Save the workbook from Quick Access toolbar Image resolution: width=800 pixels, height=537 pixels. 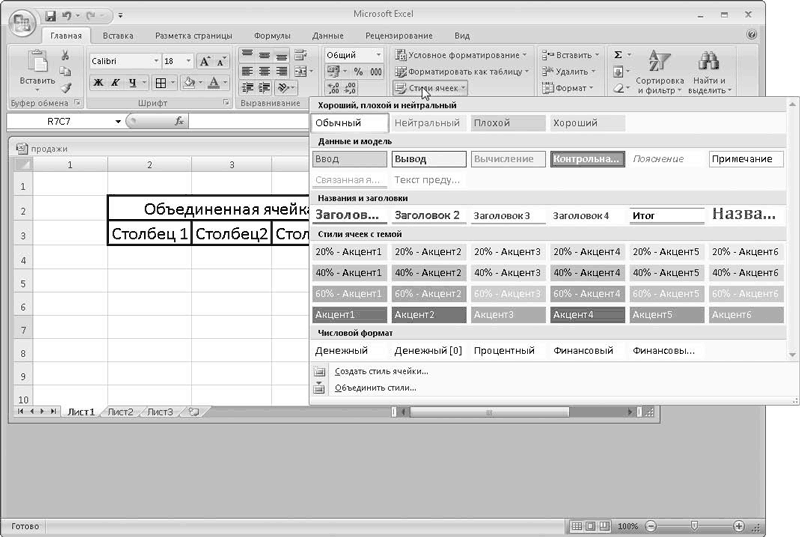50,16
